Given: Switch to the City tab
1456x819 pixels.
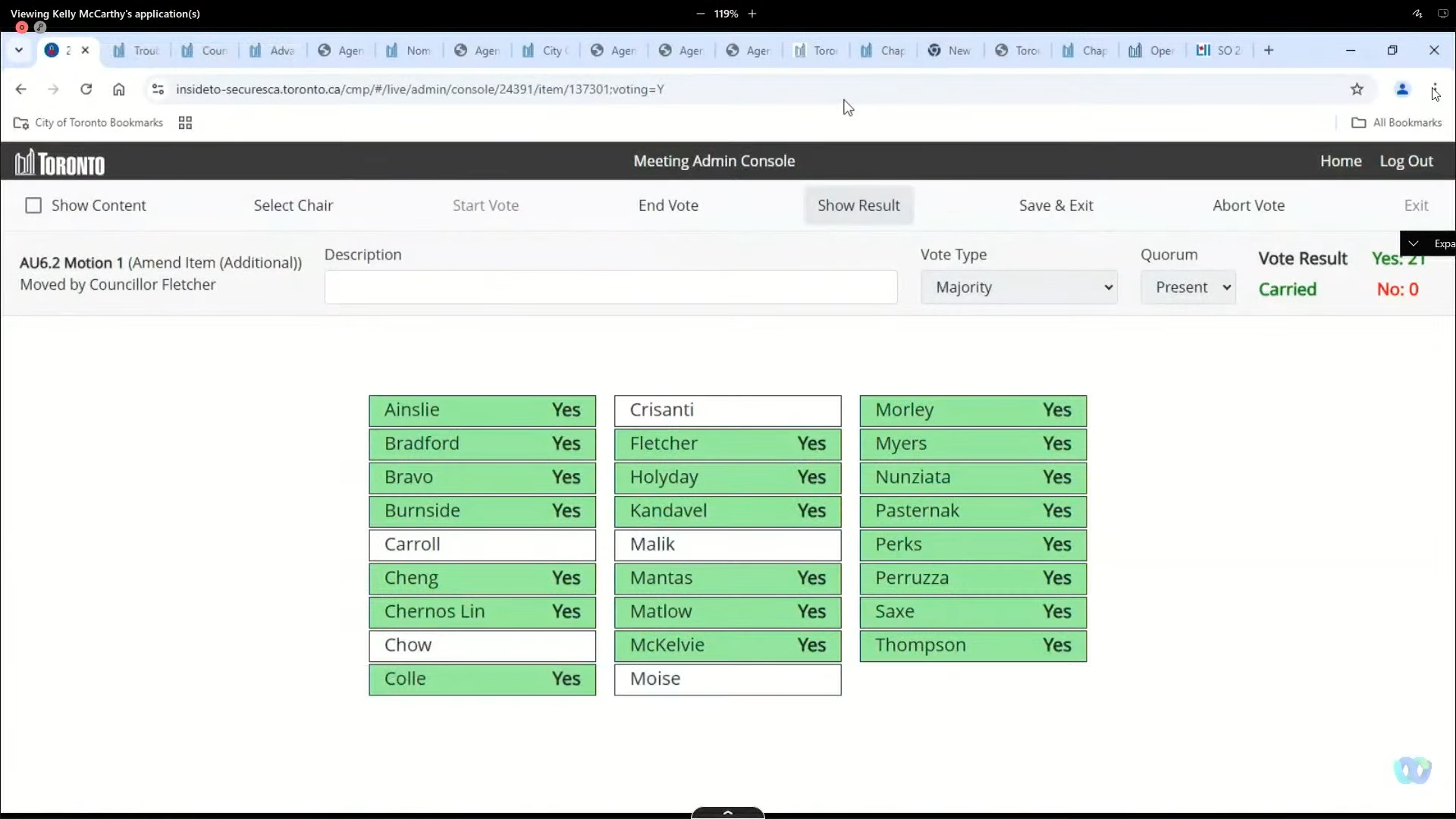Looking at the screenshot, I should click(x=545, y=50).
